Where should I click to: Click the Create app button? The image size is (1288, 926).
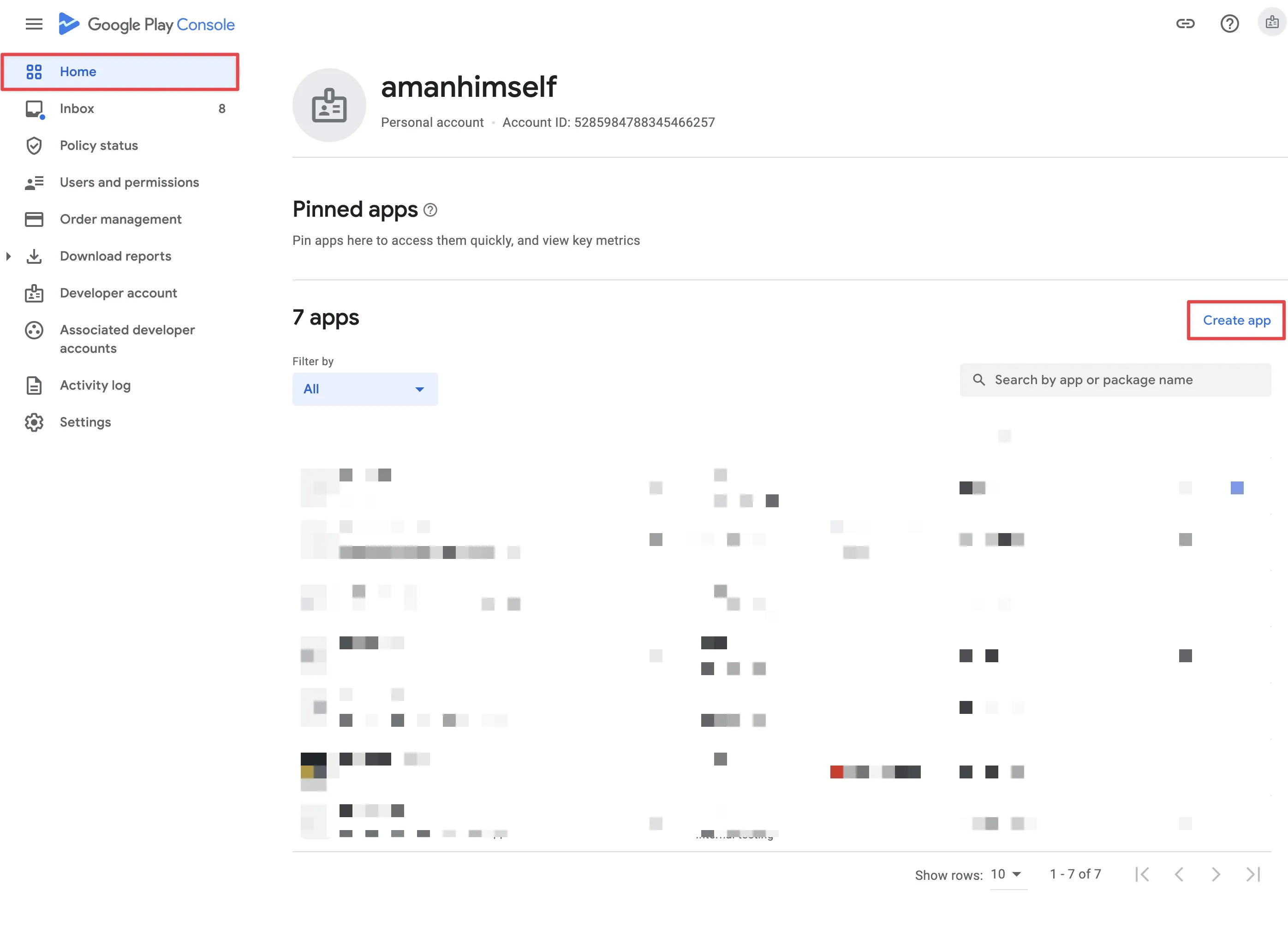pos(1236,320)
